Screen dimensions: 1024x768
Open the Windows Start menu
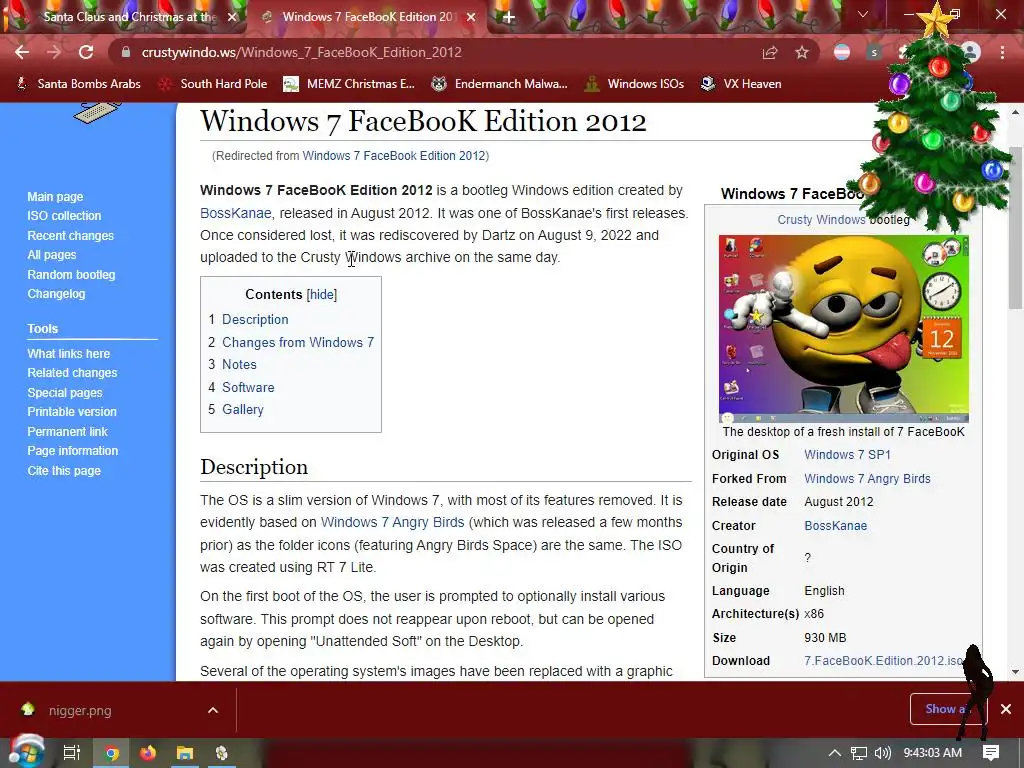(26, 753)
